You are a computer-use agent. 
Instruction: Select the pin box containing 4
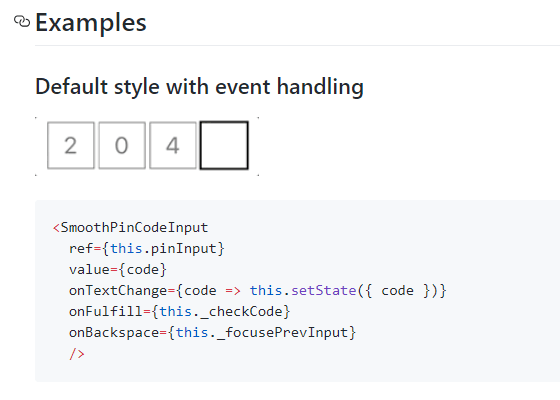(173, 145)
